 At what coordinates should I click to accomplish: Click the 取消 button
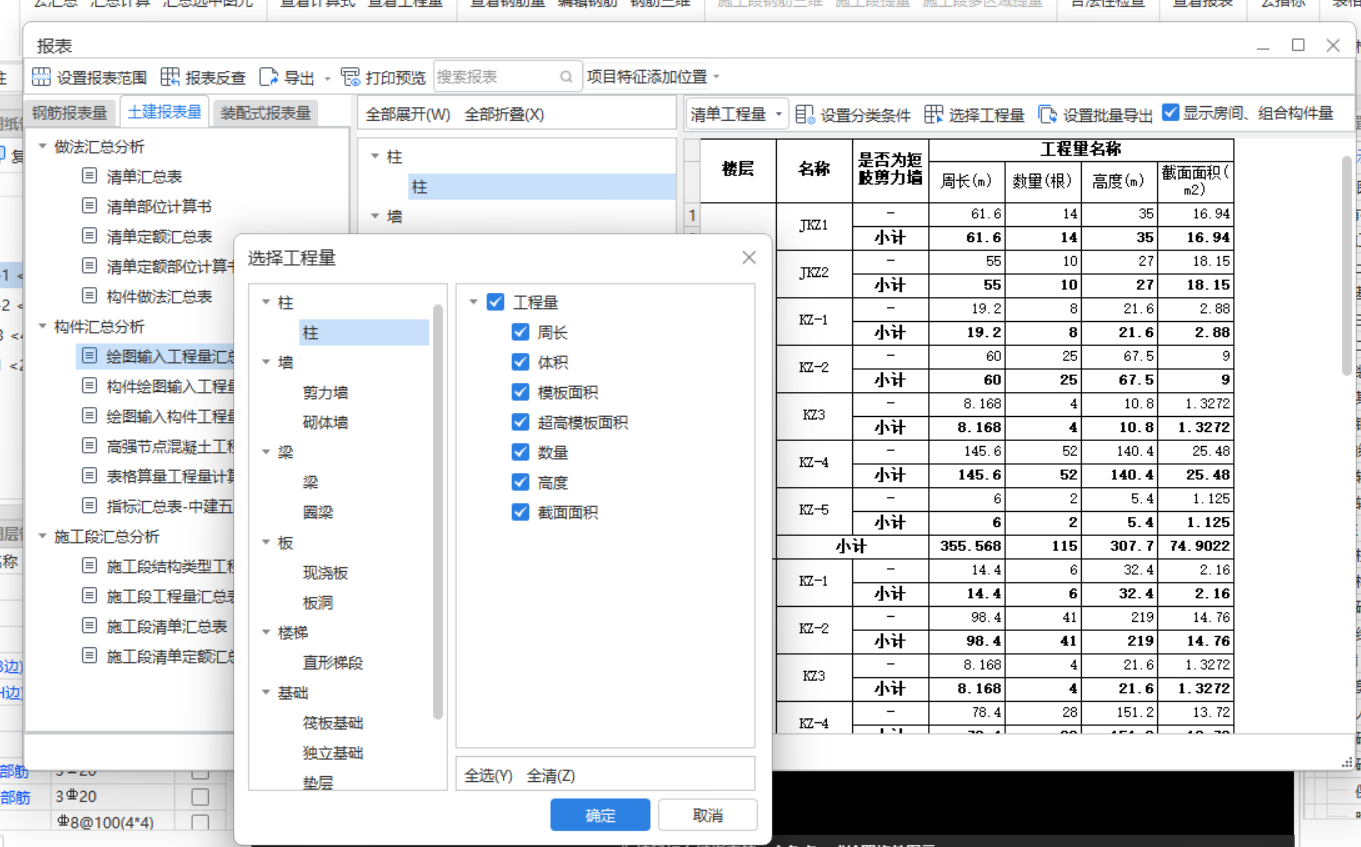(x=707, y=815)
